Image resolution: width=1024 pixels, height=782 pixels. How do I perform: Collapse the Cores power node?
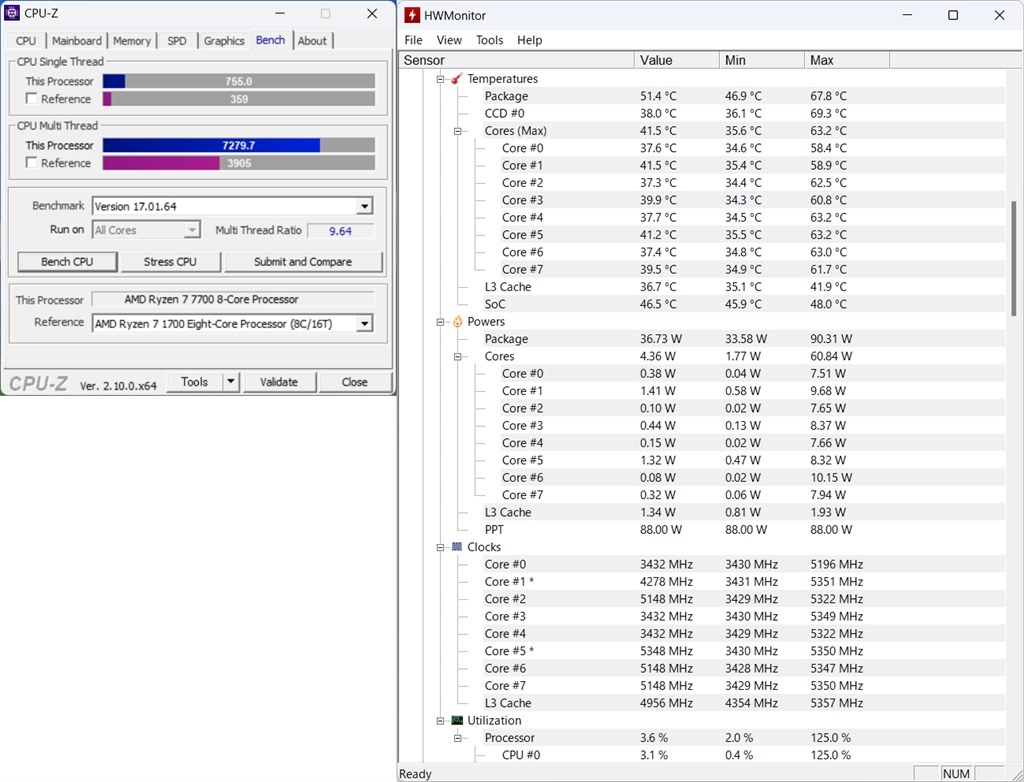click(458, 356)
